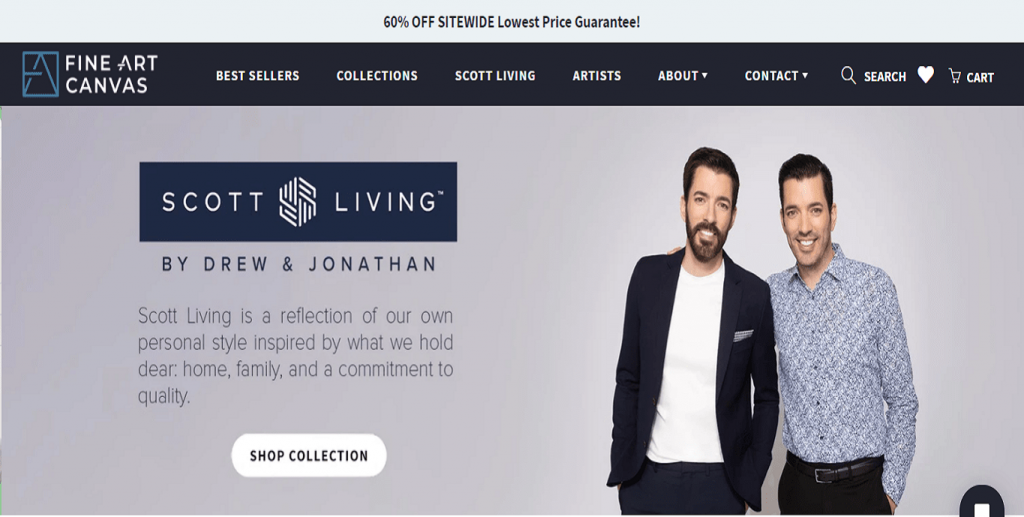1024x517 pixels.
Task: Click the 60% off sitewide banner
Action: coord(511,22)
